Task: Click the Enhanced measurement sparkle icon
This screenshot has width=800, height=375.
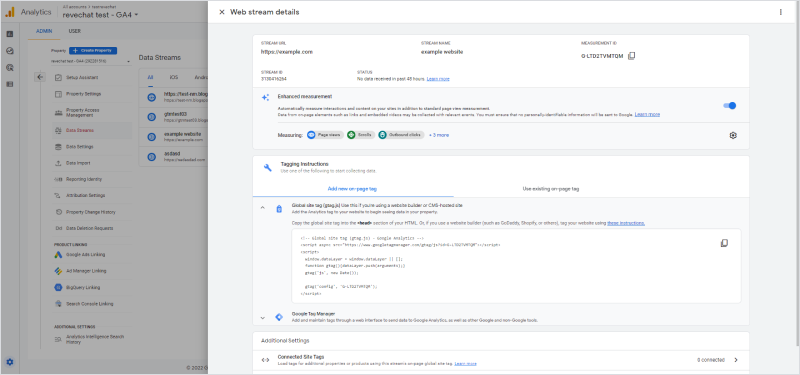Action: pyautogui.click(x=265, y=97)
